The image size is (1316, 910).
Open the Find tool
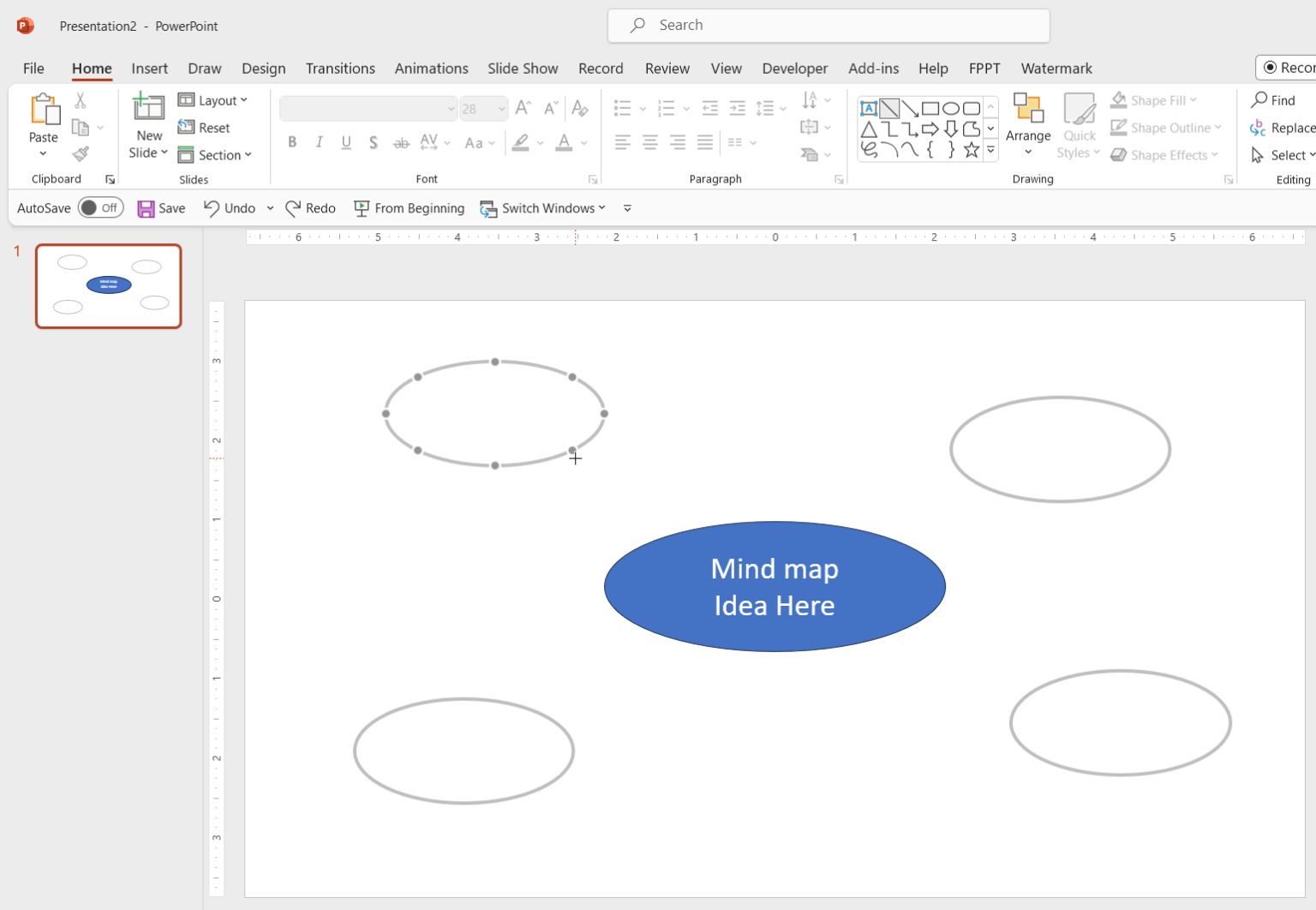coord(1276,99)
